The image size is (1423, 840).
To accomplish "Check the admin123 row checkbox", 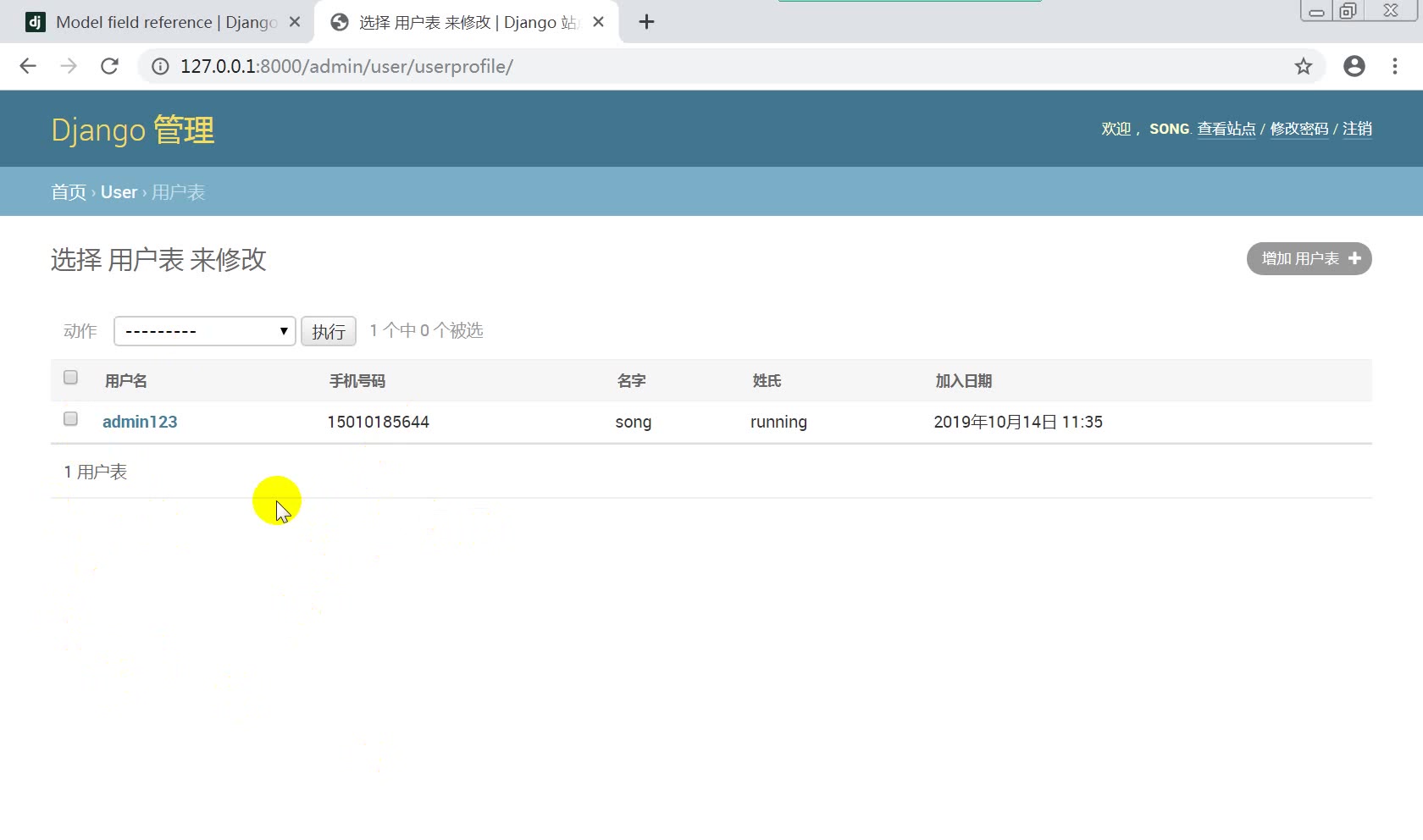I will (70, 419).
